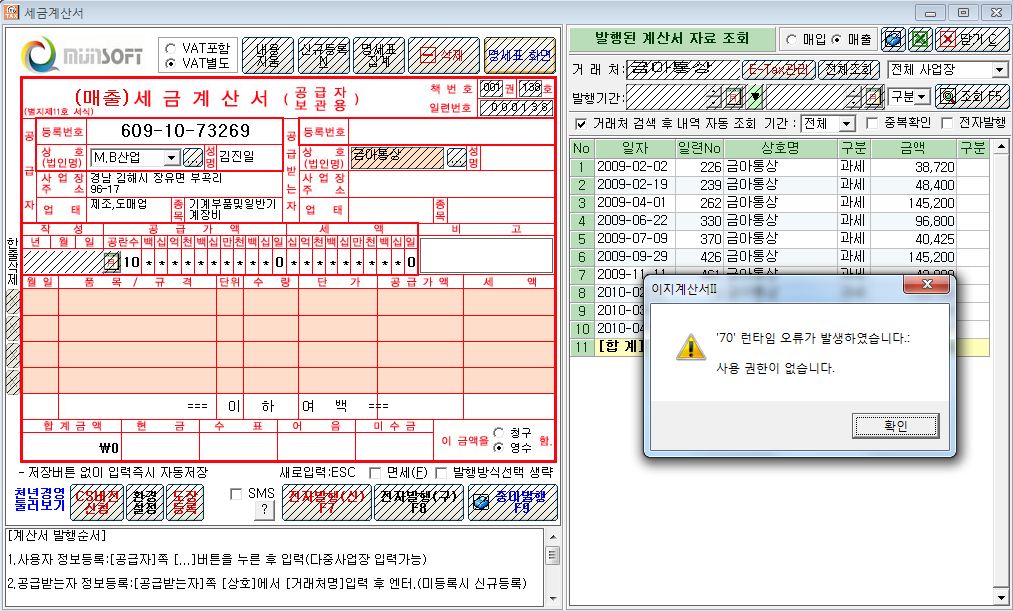1013x611 pixels.
Task: Click the MIJINSOFT logo
Action: tap(82, 54)
